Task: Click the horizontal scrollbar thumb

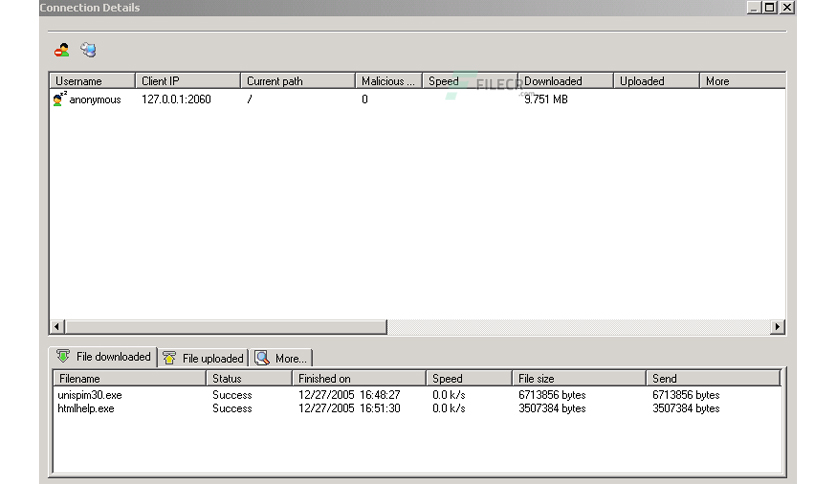Action: pos(226,326)
